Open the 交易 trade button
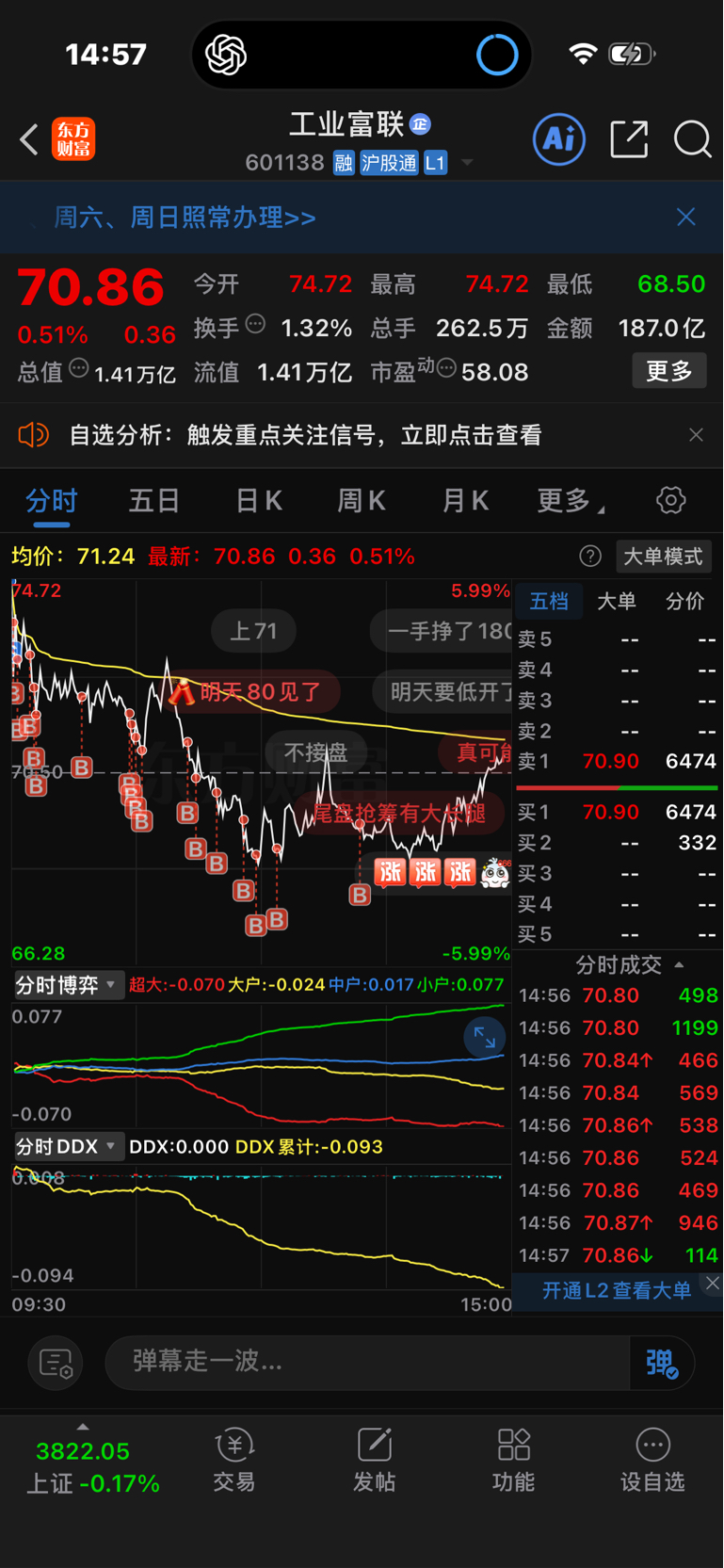 (234, 1461)
